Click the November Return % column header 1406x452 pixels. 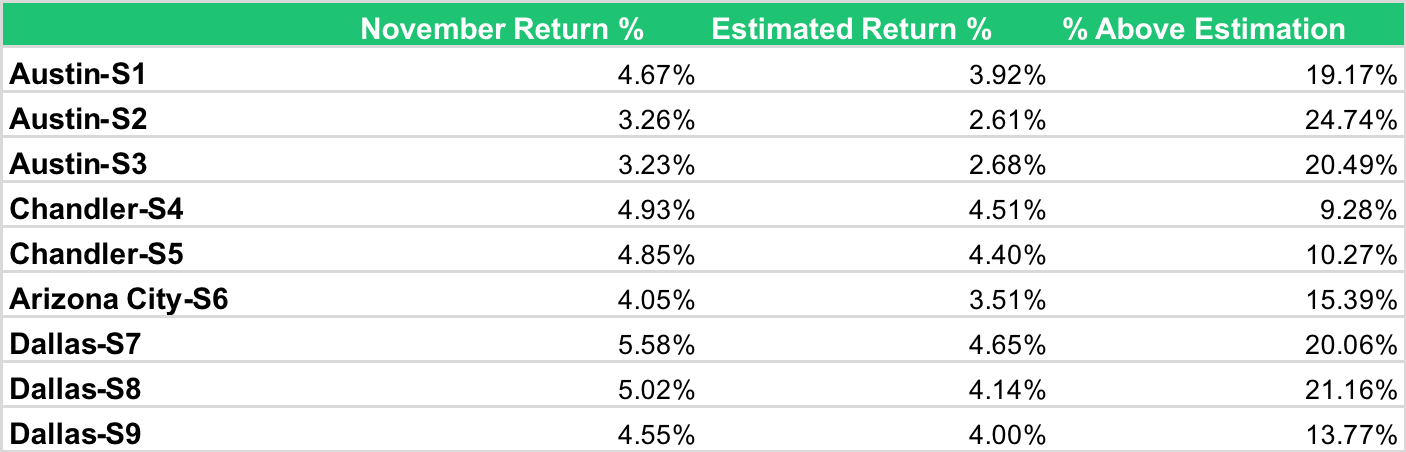point(501,28)
